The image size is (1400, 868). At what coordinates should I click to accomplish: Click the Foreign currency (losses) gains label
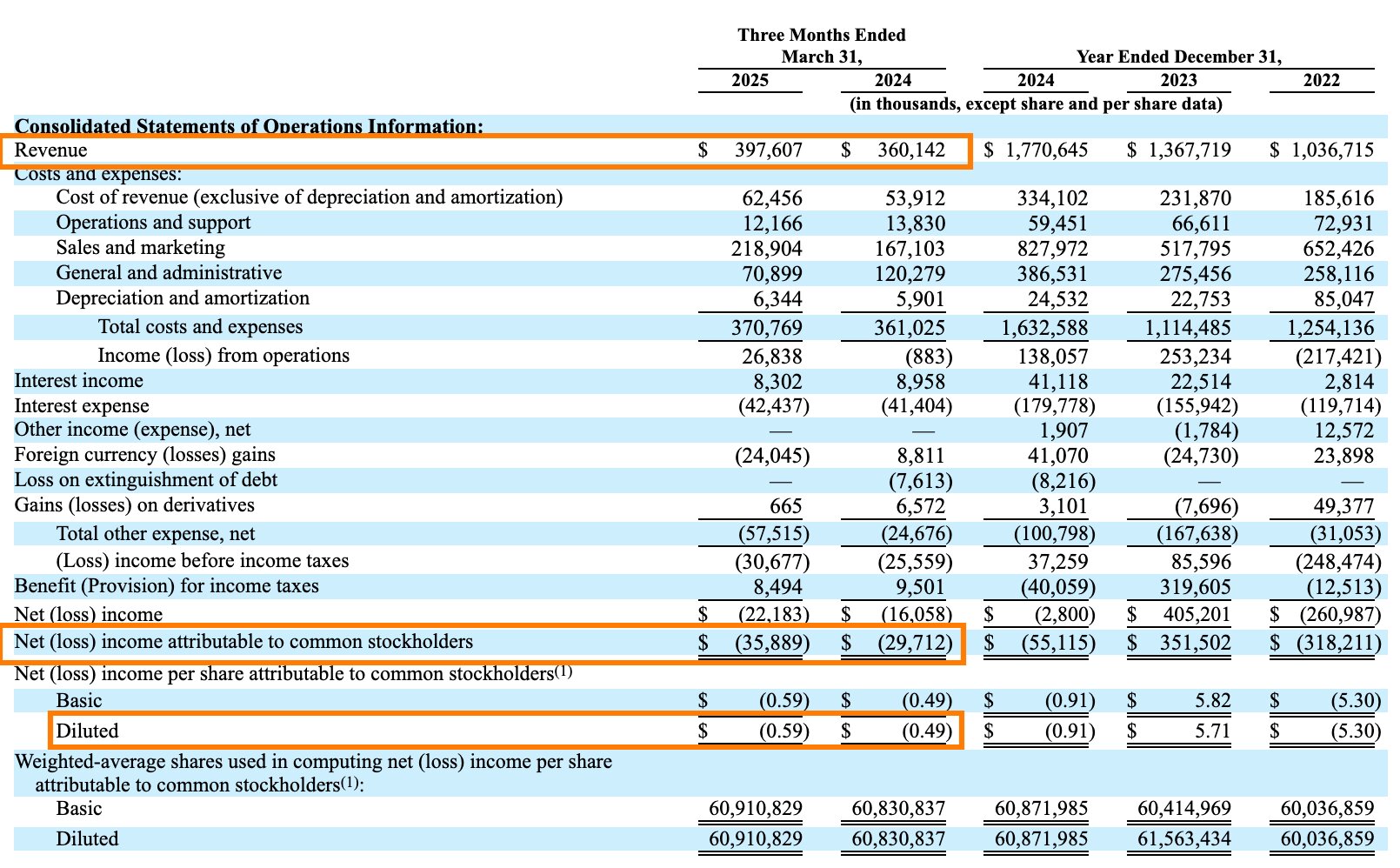coord(144,455)
